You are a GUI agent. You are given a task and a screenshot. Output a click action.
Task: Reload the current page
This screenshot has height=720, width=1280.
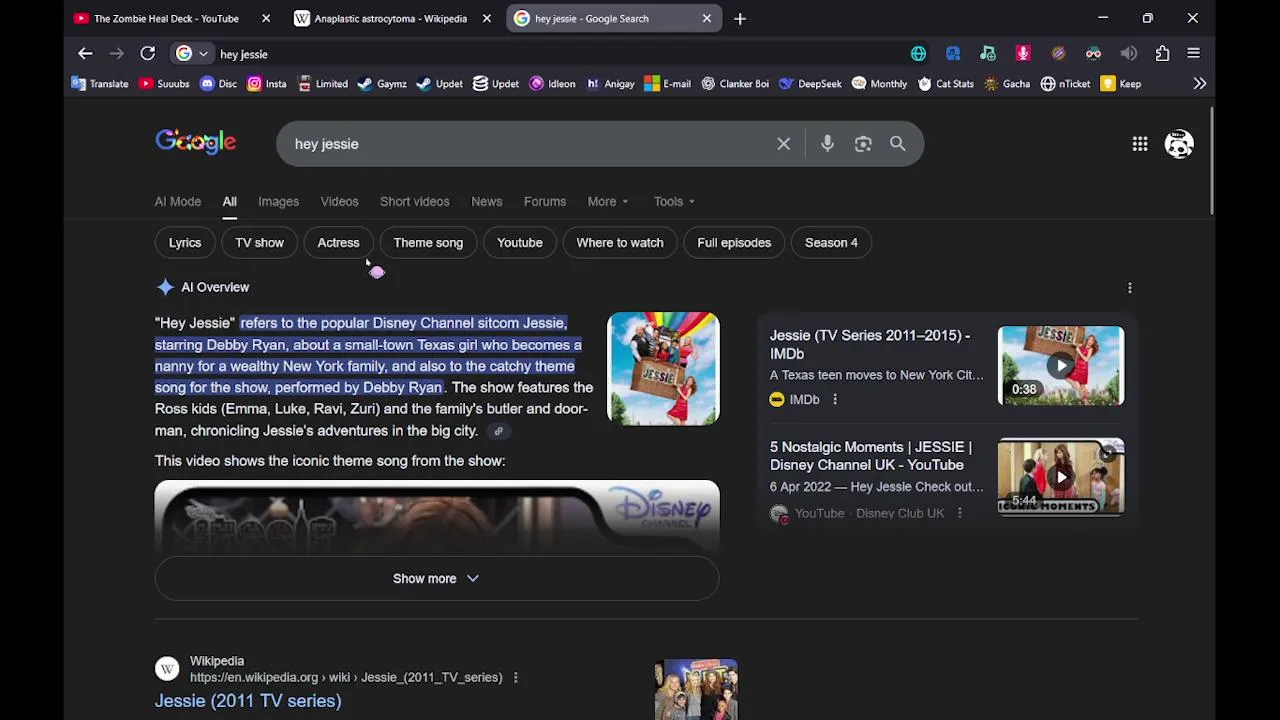[x=147, y=54]
